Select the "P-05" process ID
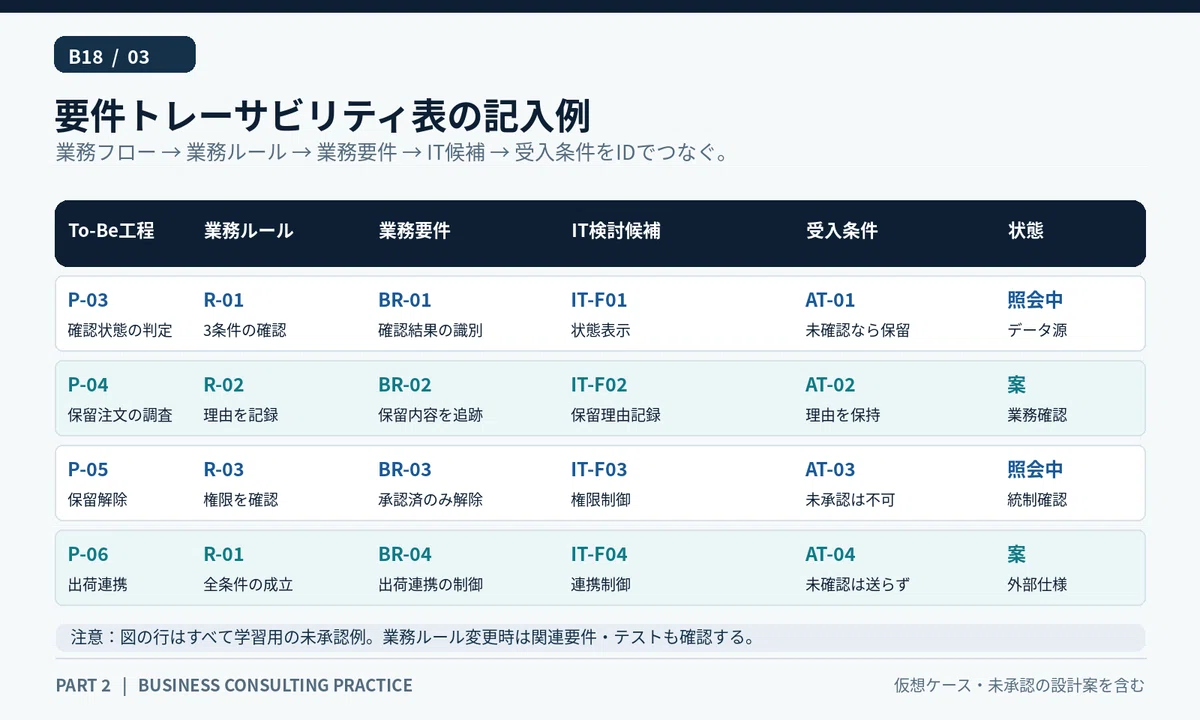Viewport: 1200px width, 720px height. point(88,470)
